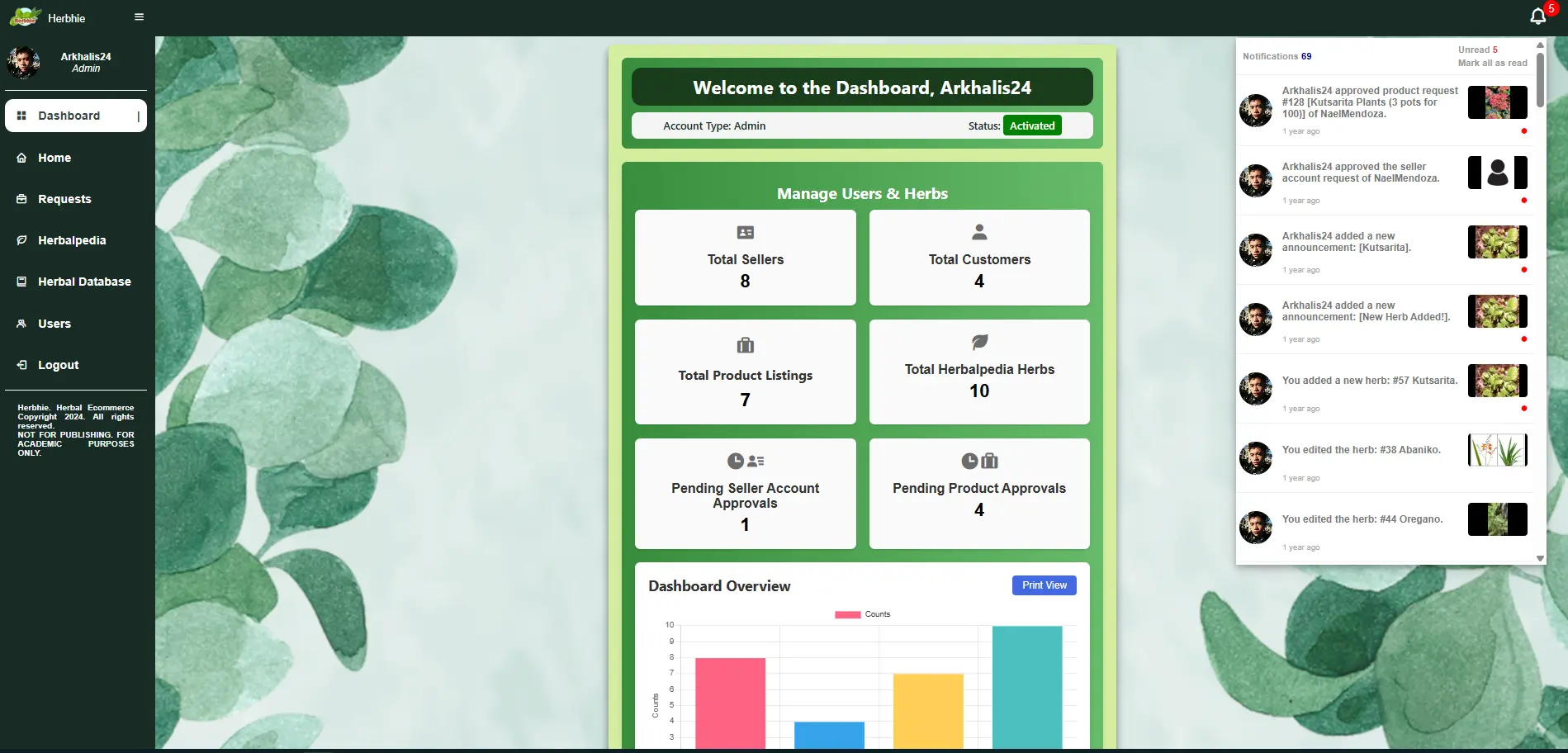1568x753 pixels.
Task: Click the Oregano herb thumbnail
Action: 1497,519
